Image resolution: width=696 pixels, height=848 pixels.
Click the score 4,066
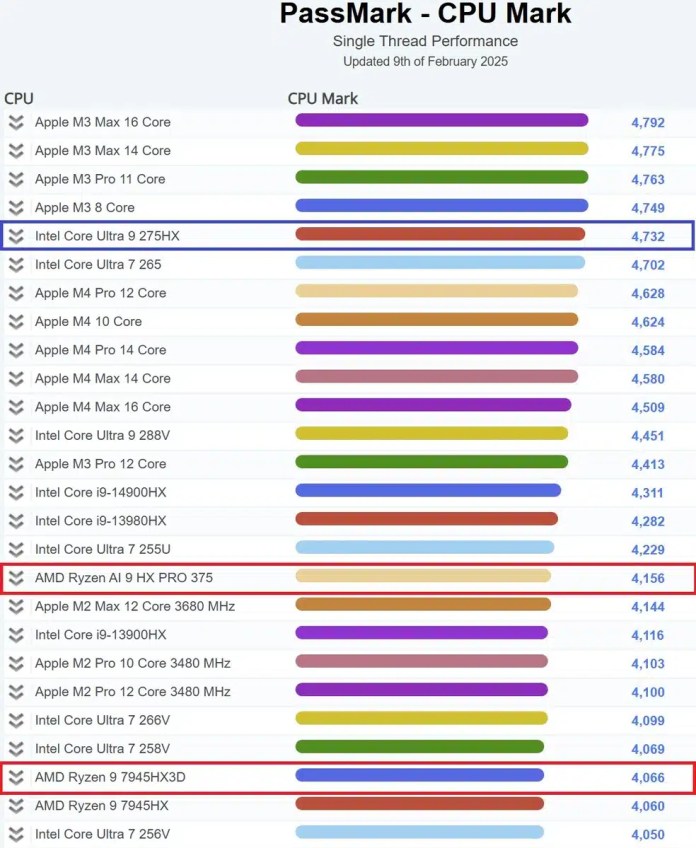648,778
